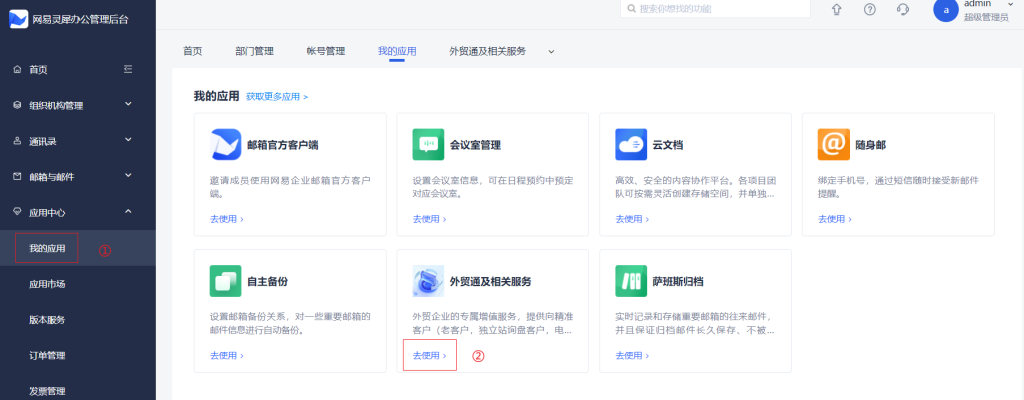Collapse the 应用中心 sidebar section
1024x400 pixels.
click(x=128, y=211)
